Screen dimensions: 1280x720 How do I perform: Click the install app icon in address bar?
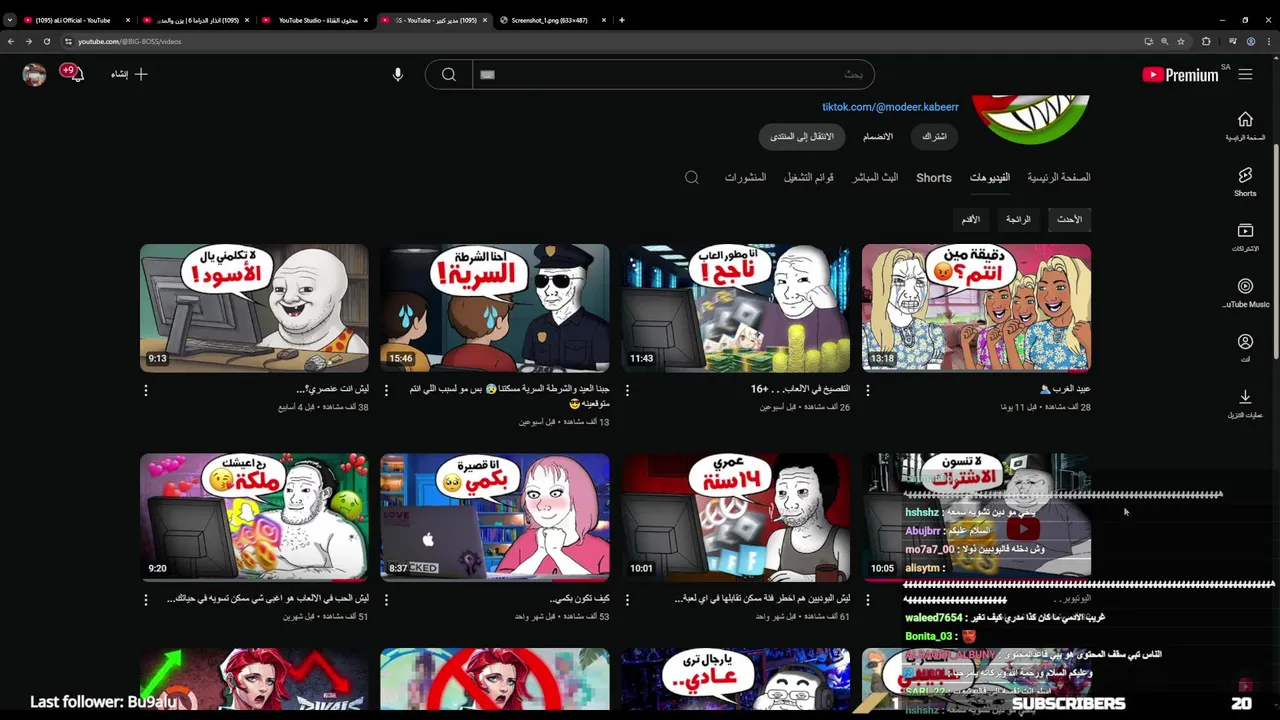click(x=1148, y=41)
